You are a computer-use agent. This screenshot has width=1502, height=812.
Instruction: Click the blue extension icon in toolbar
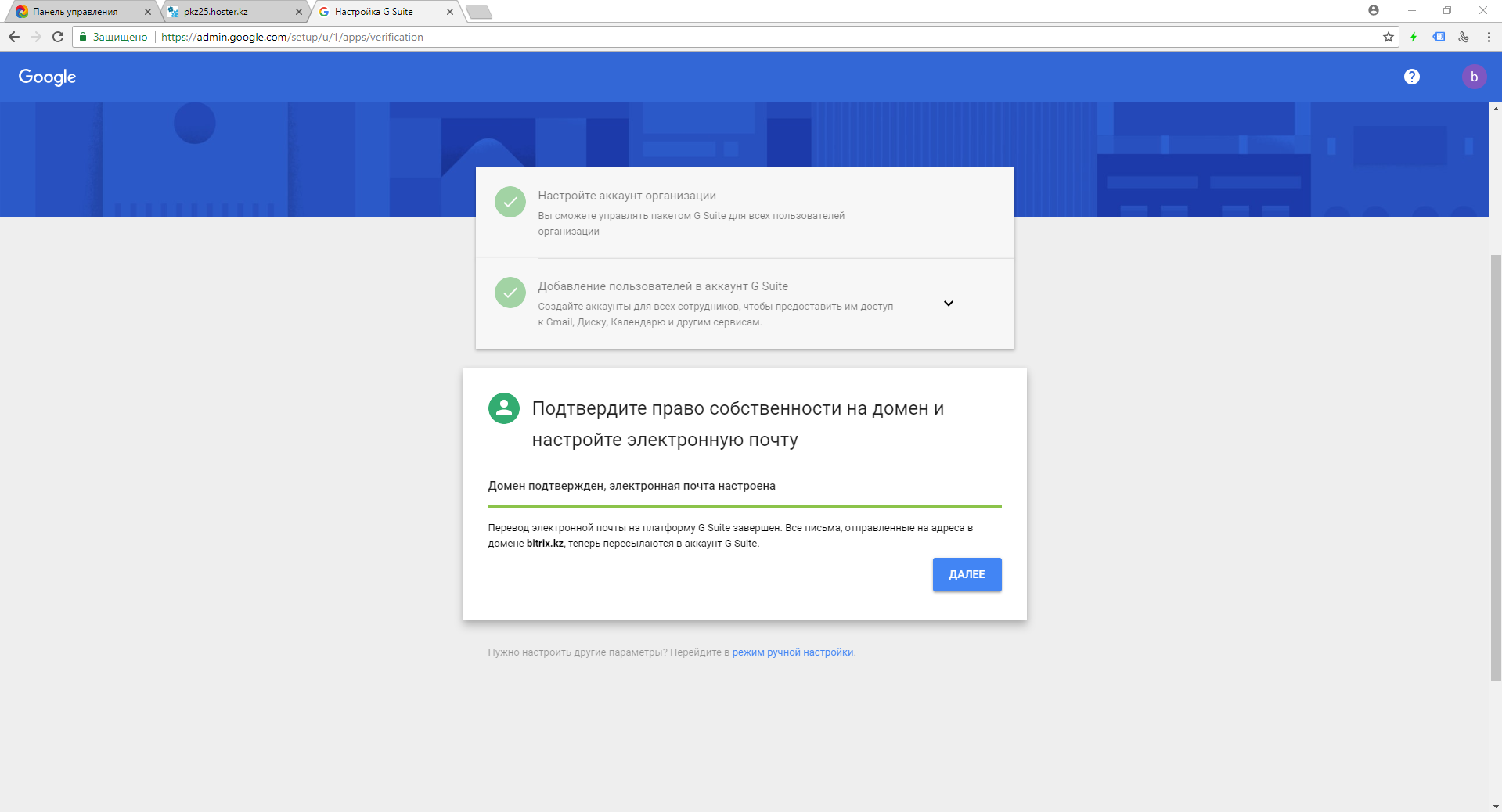[1439, 37]
